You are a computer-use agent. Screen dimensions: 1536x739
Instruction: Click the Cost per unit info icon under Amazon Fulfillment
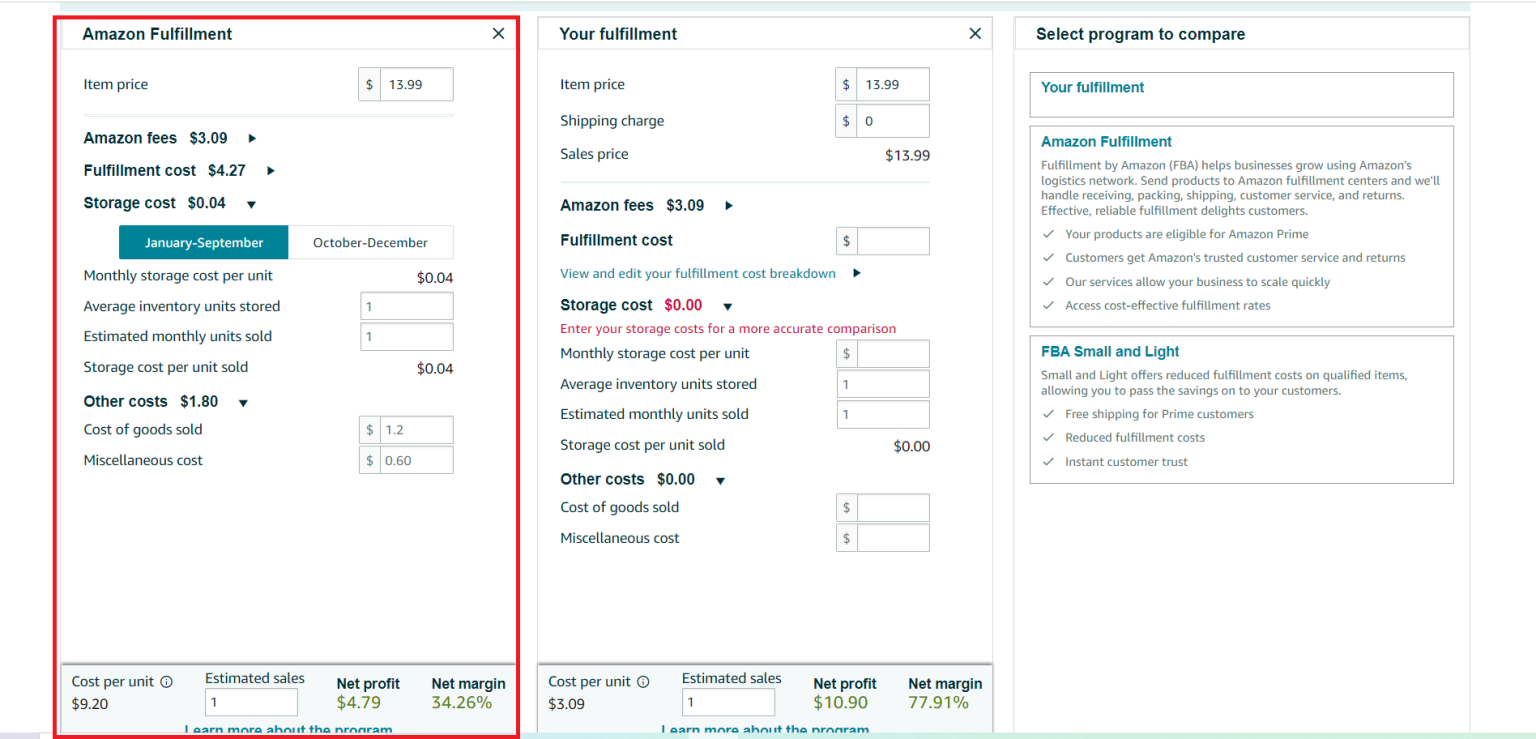[166, 681]
